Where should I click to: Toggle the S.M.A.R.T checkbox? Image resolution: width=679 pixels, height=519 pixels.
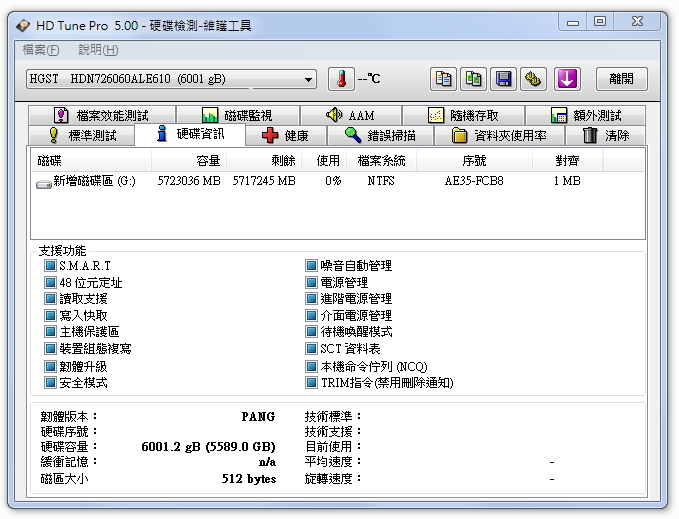(x=50, y=266)
